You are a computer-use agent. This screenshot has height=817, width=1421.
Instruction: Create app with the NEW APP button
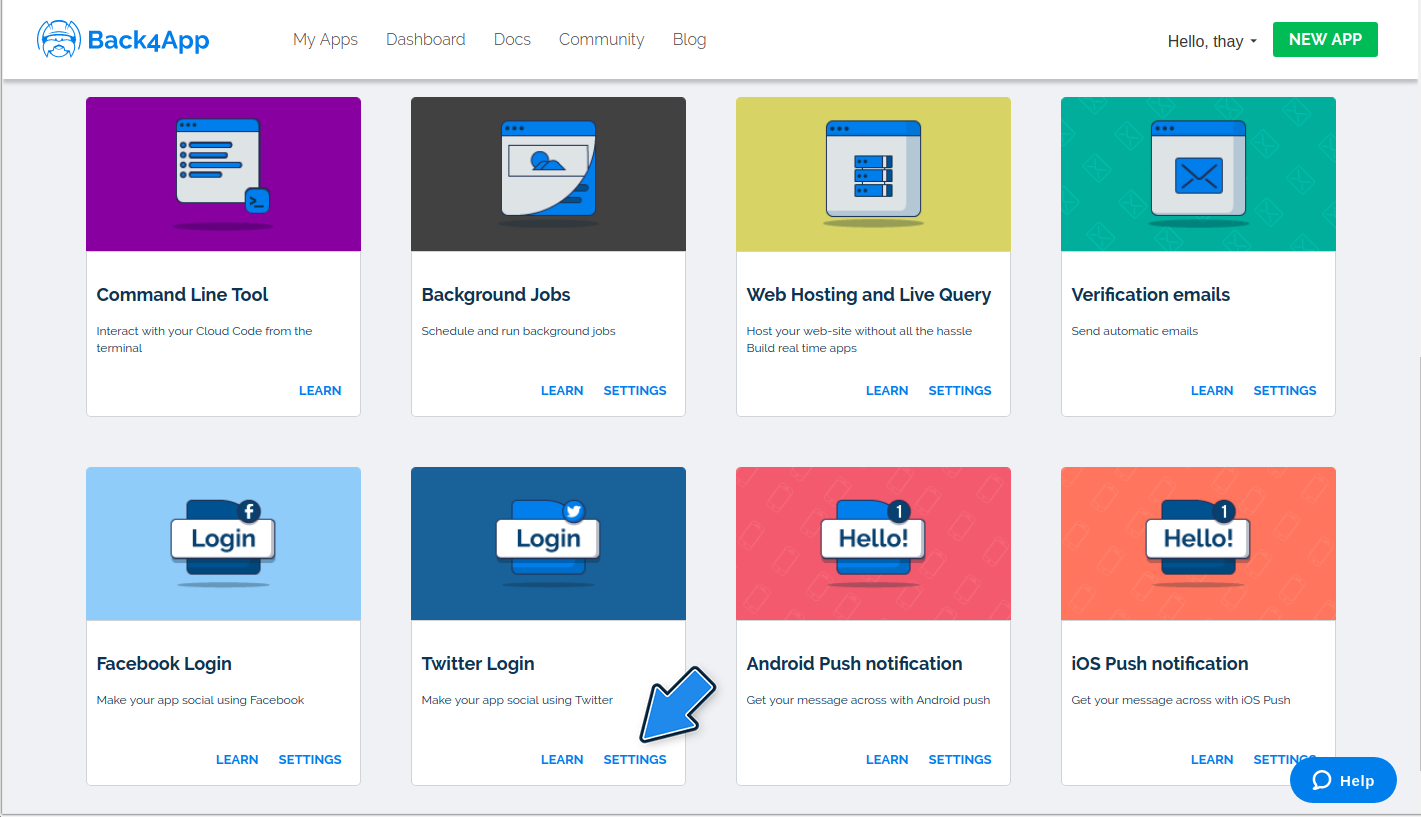coord(1325,39)
